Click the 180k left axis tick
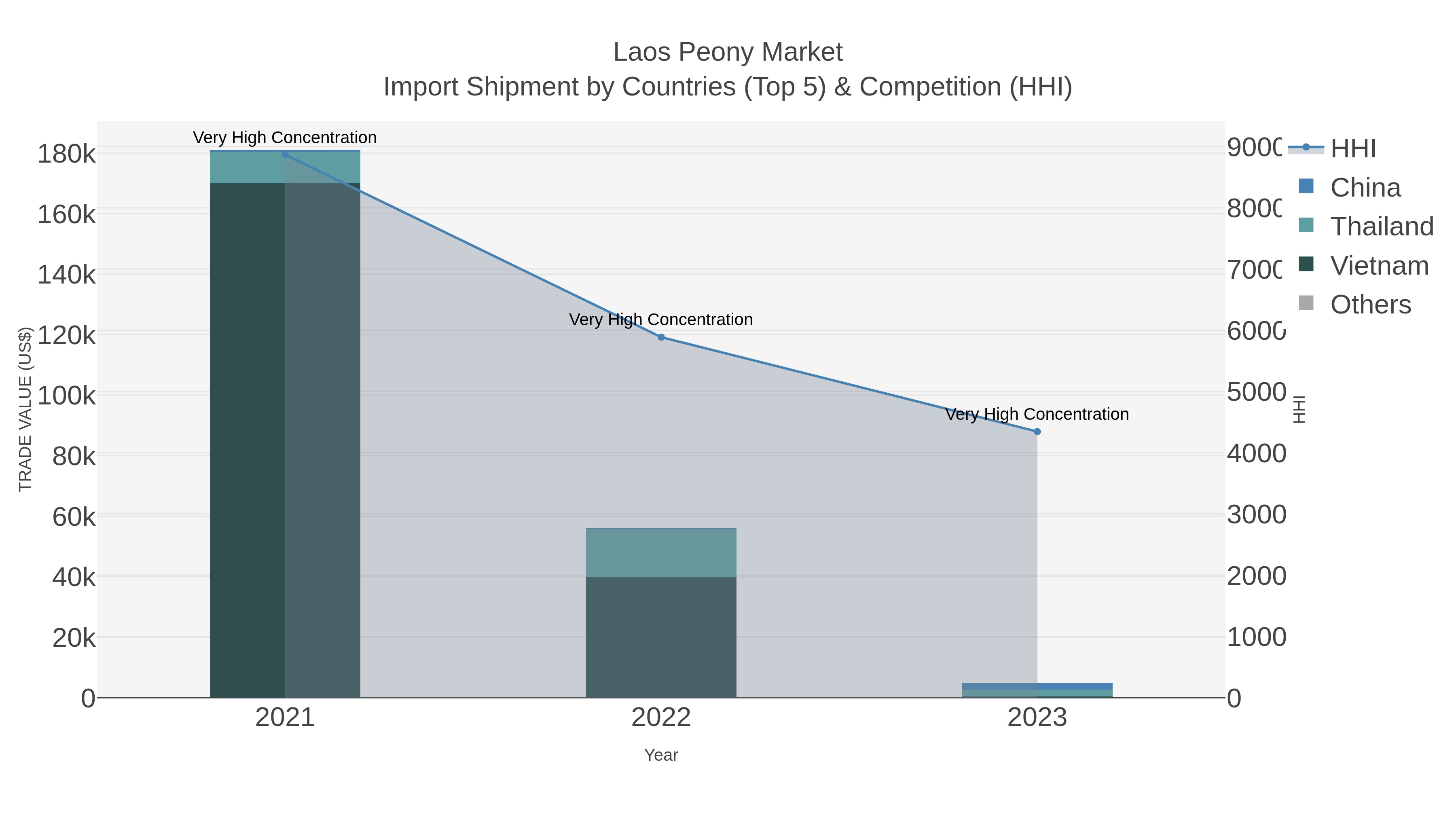1456x819 pixels. point(67,154)
